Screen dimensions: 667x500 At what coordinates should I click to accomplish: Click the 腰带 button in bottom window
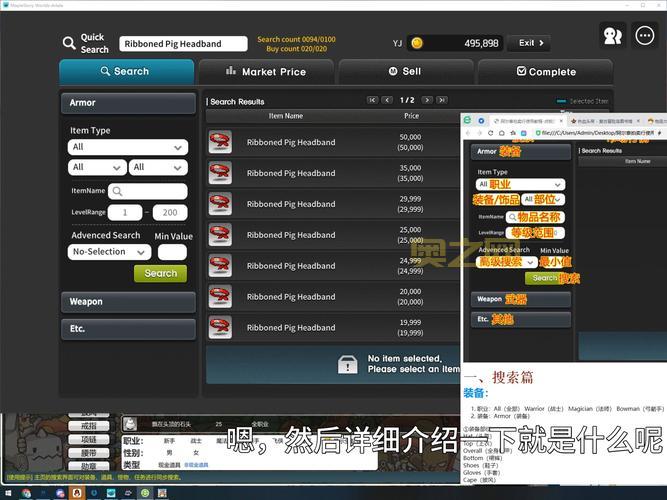pos(88,453)
